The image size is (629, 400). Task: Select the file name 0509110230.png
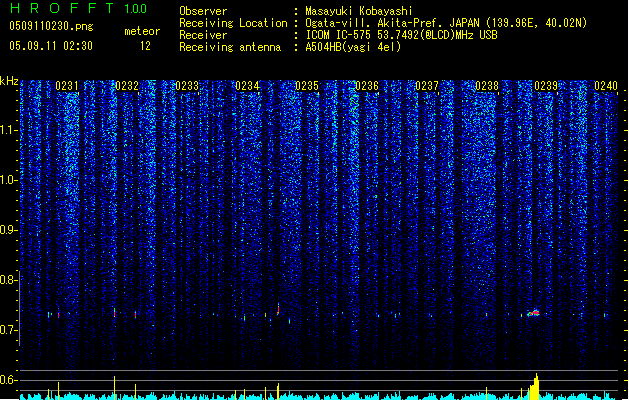point(51,26)
